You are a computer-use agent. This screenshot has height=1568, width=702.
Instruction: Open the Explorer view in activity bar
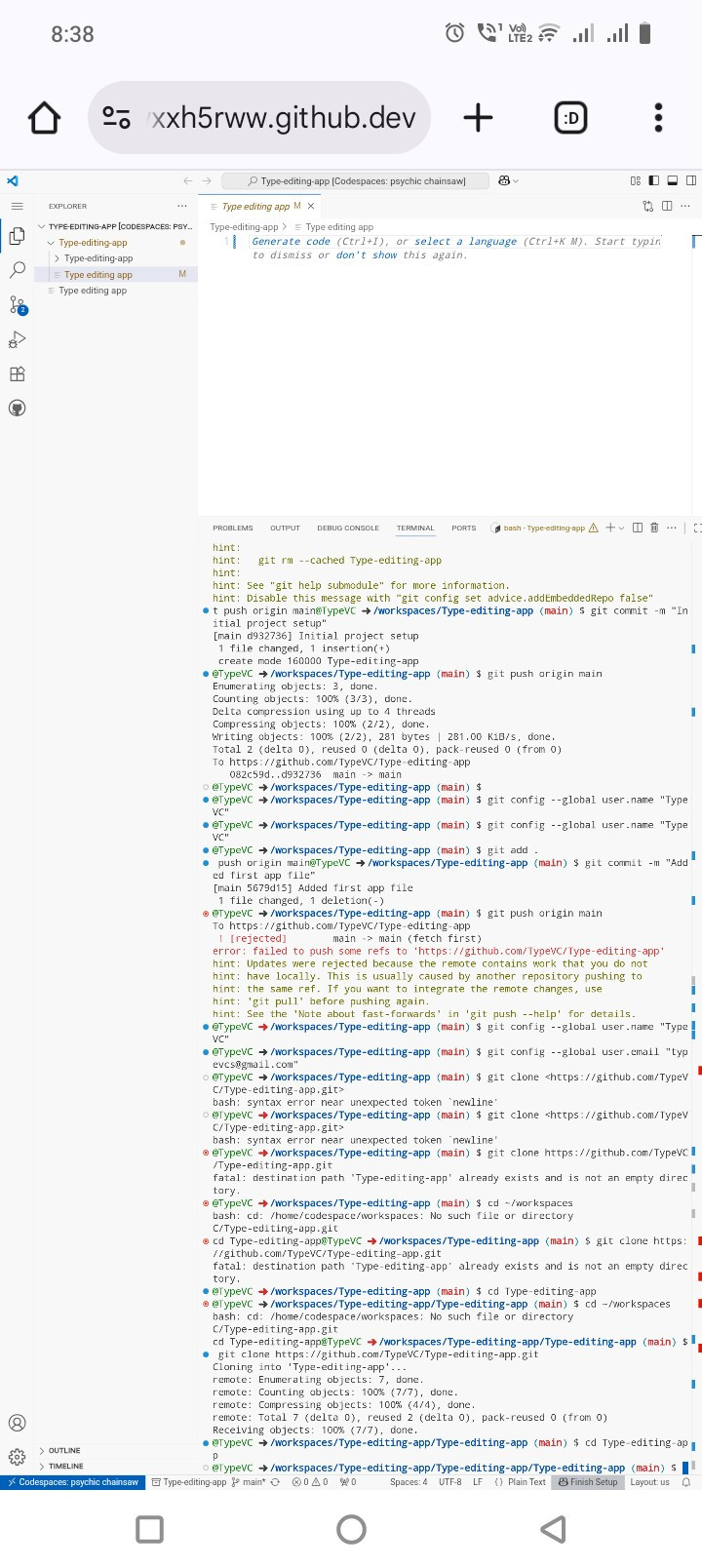(x=17, y=236)
